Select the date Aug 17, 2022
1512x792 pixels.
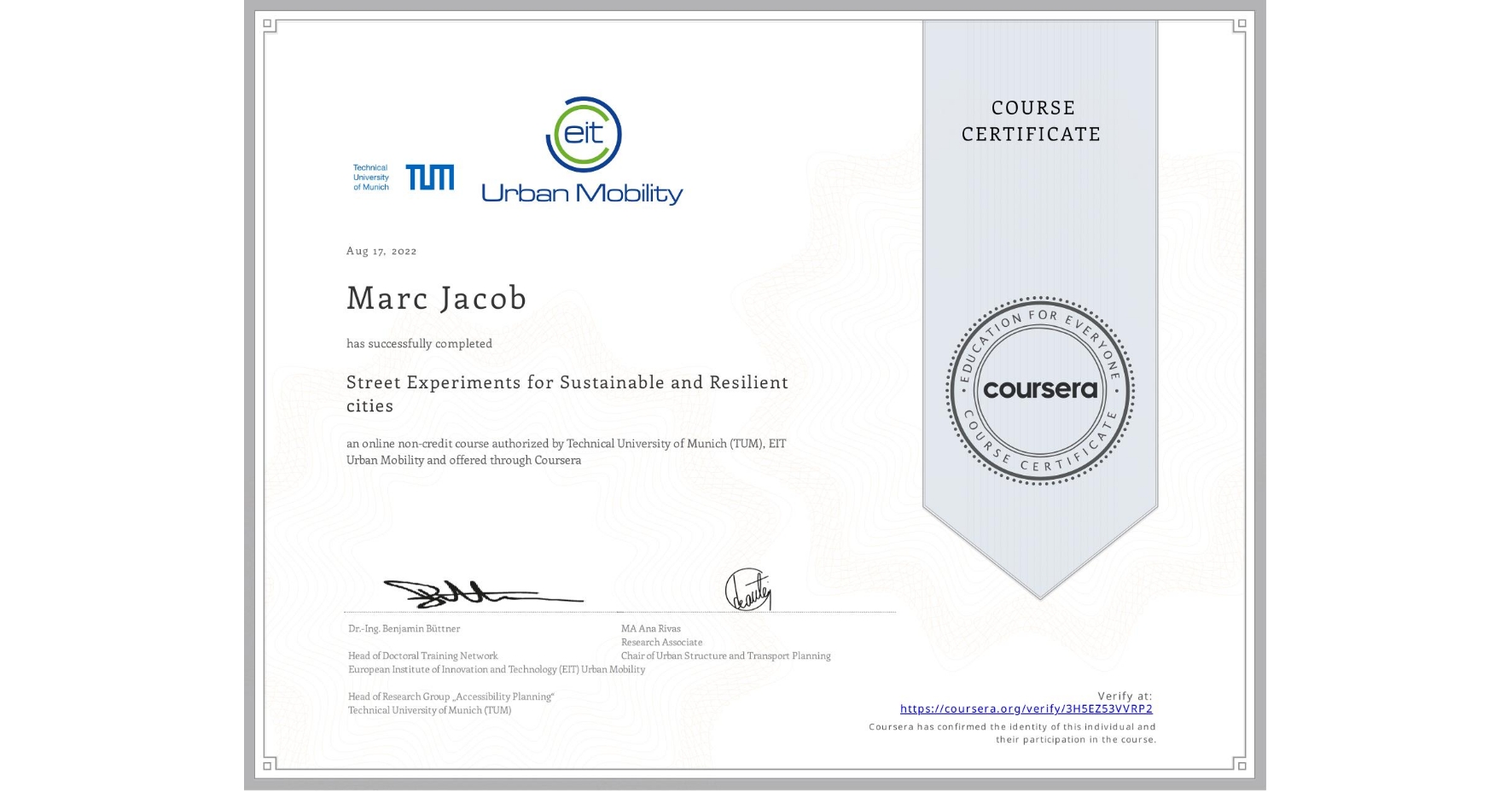point(381,250)
